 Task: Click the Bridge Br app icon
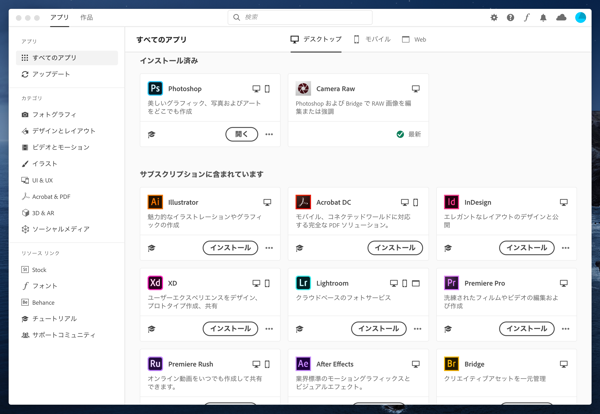click(451, 364)
